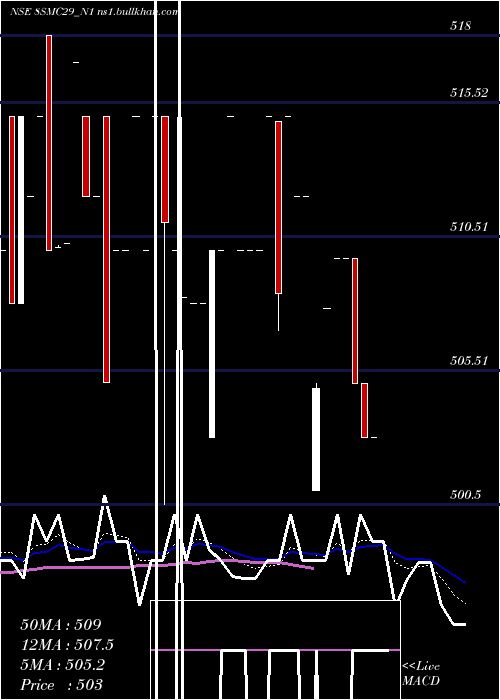Click the <<Live MACD label

coord(421,673)
